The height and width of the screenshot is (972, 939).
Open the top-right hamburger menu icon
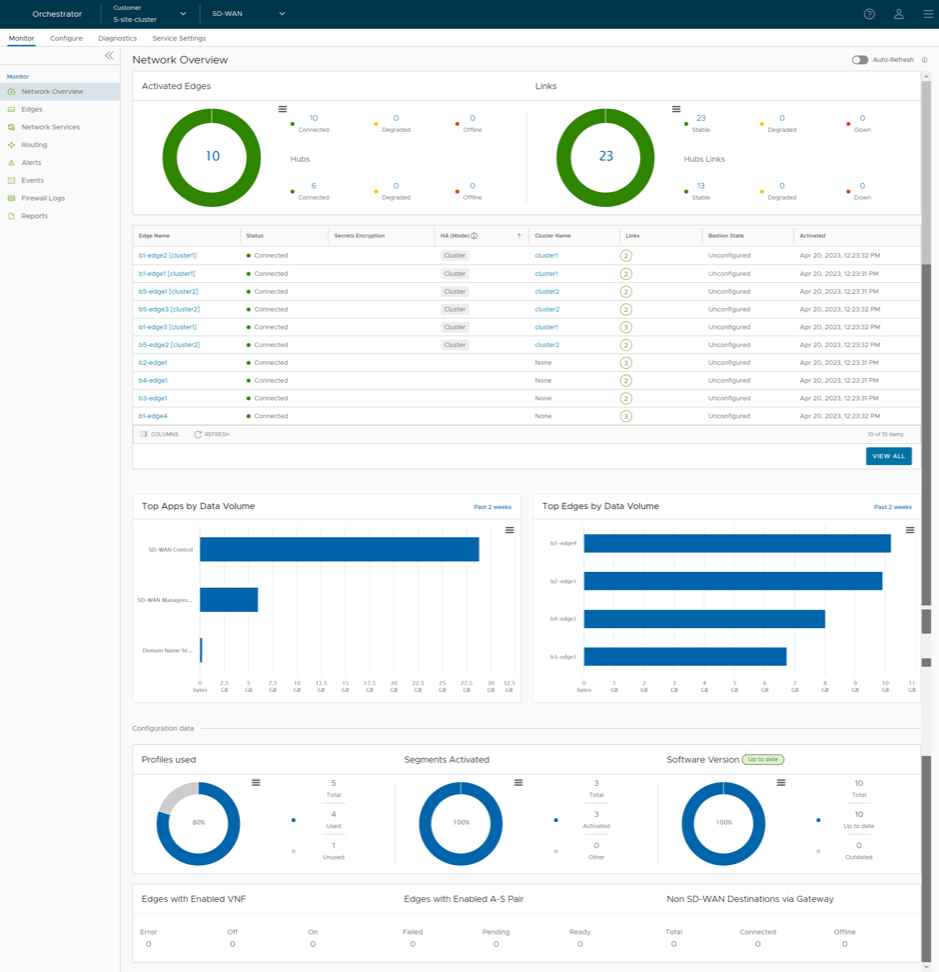(928, 14)
